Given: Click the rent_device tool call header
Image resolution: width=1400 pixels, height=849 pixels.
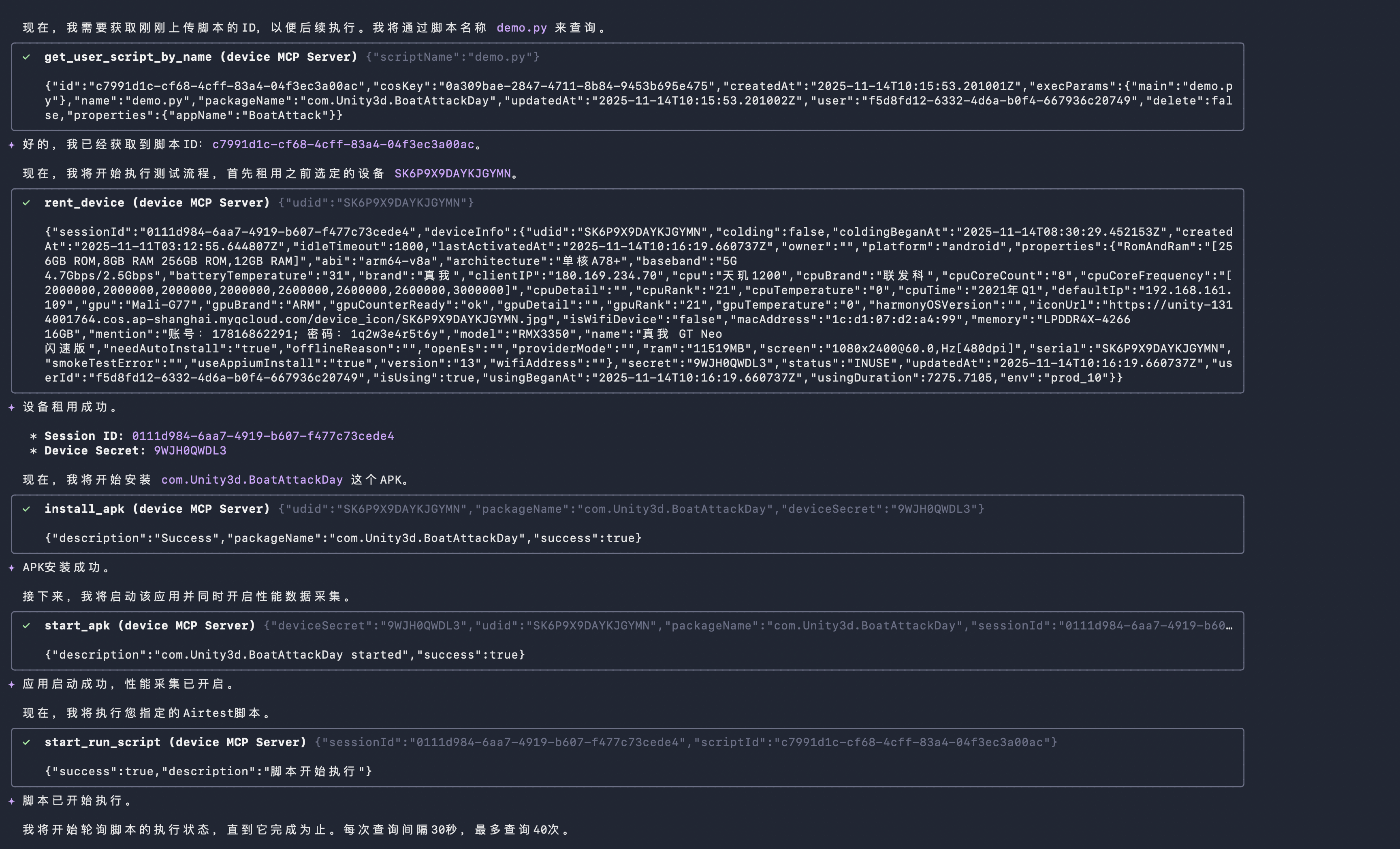Looking at the screenshot, I should point(157,203).
